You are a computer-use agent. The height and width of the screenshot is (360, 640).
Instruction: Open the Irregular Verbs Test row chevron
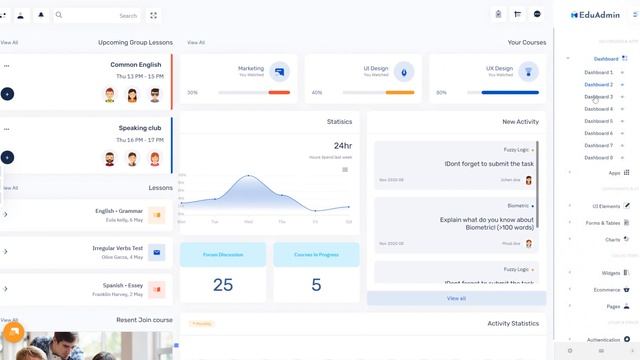(5, 251)
